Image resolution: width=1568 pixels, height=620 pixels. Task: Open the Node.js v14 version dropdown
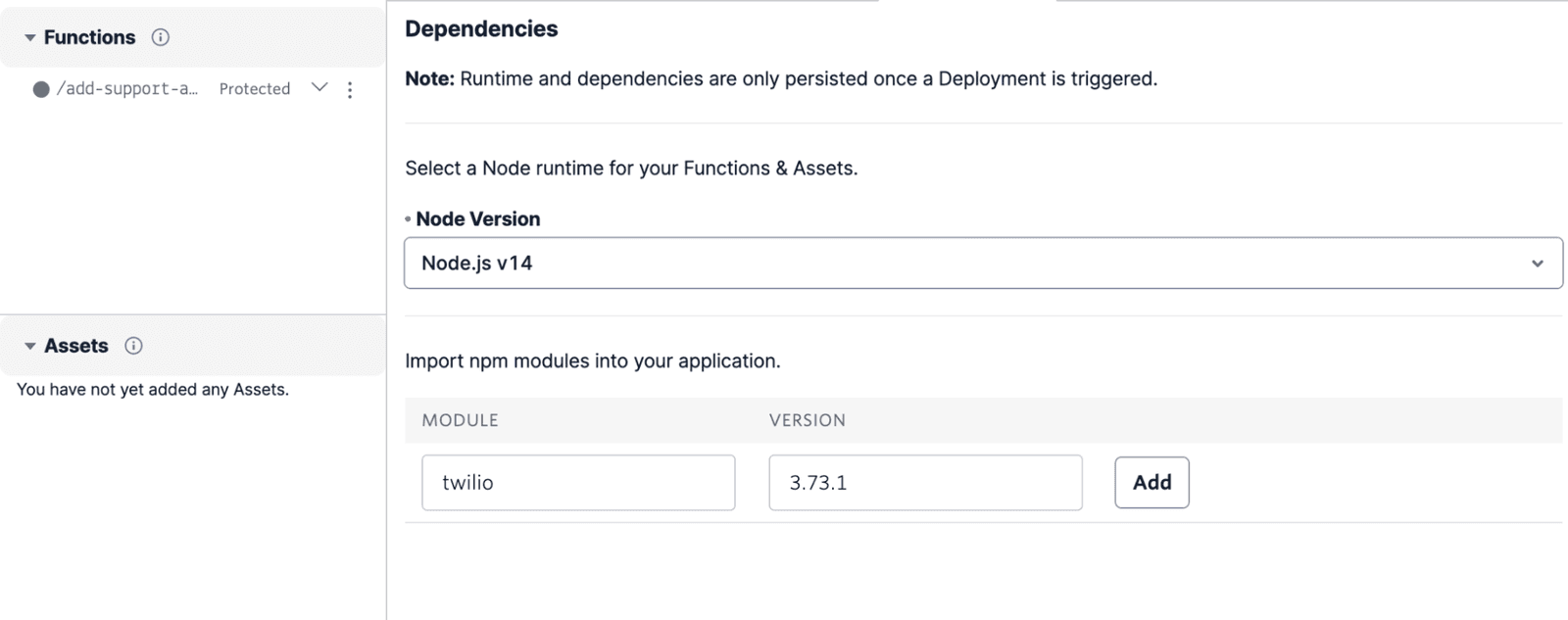[982, 263]
